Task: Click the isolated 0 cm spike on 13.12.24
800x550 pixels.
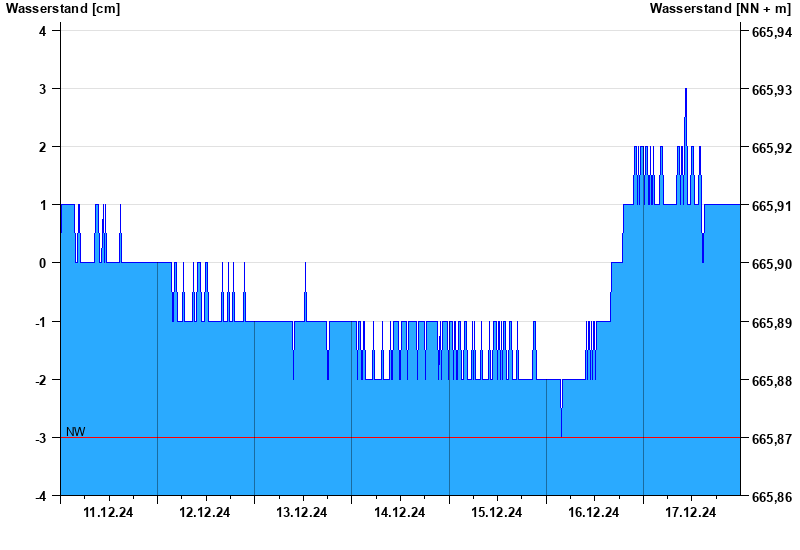Action: click(x=305, y=266)
